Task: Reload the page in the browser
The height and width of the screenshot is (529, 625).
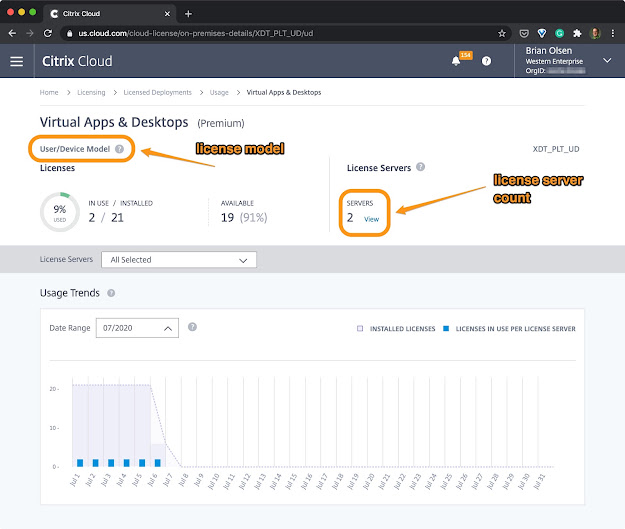Action: pos(48,33)
